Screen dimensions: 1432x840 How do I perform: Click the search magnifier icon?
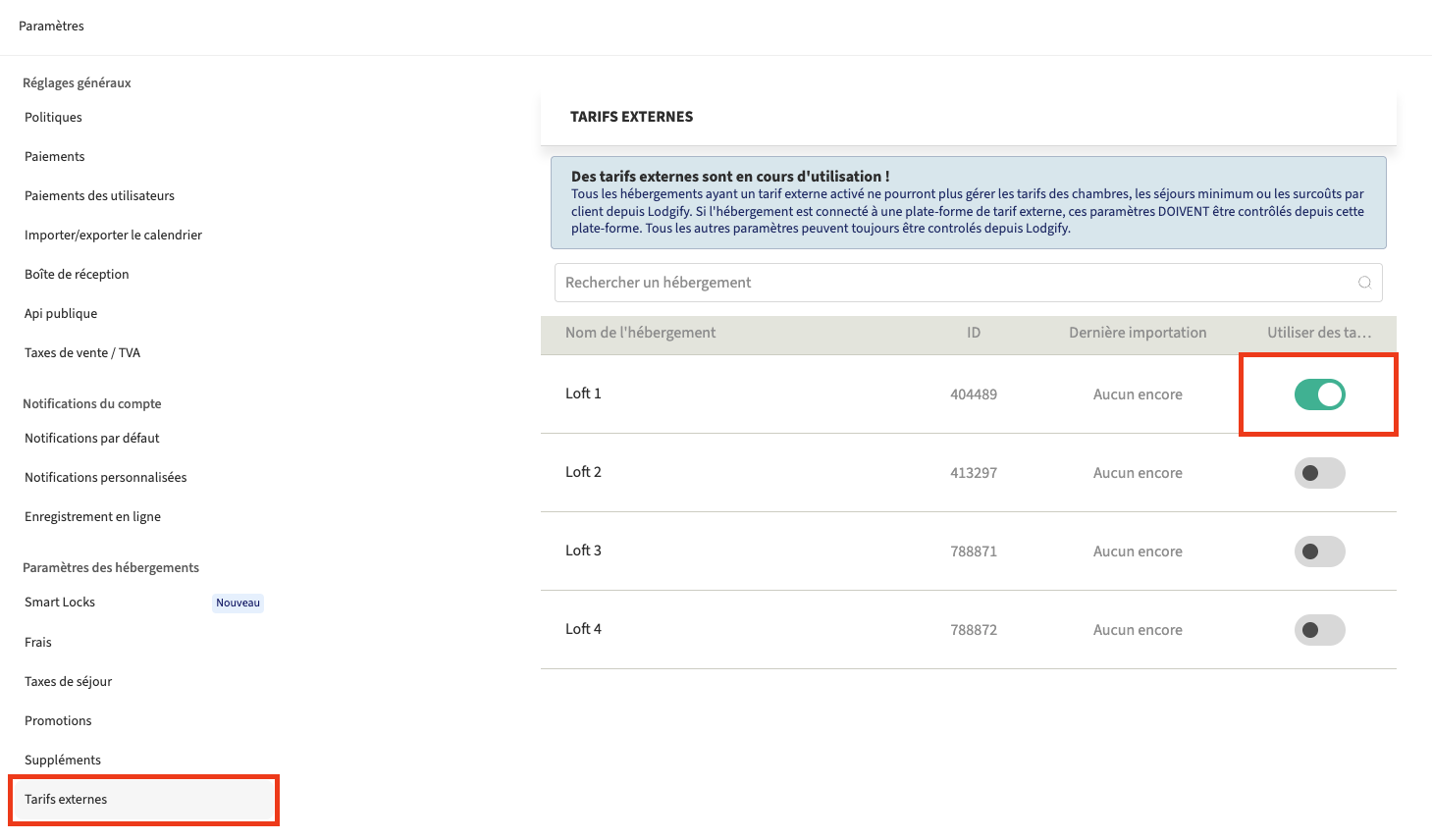click(x=1364, y=283)
